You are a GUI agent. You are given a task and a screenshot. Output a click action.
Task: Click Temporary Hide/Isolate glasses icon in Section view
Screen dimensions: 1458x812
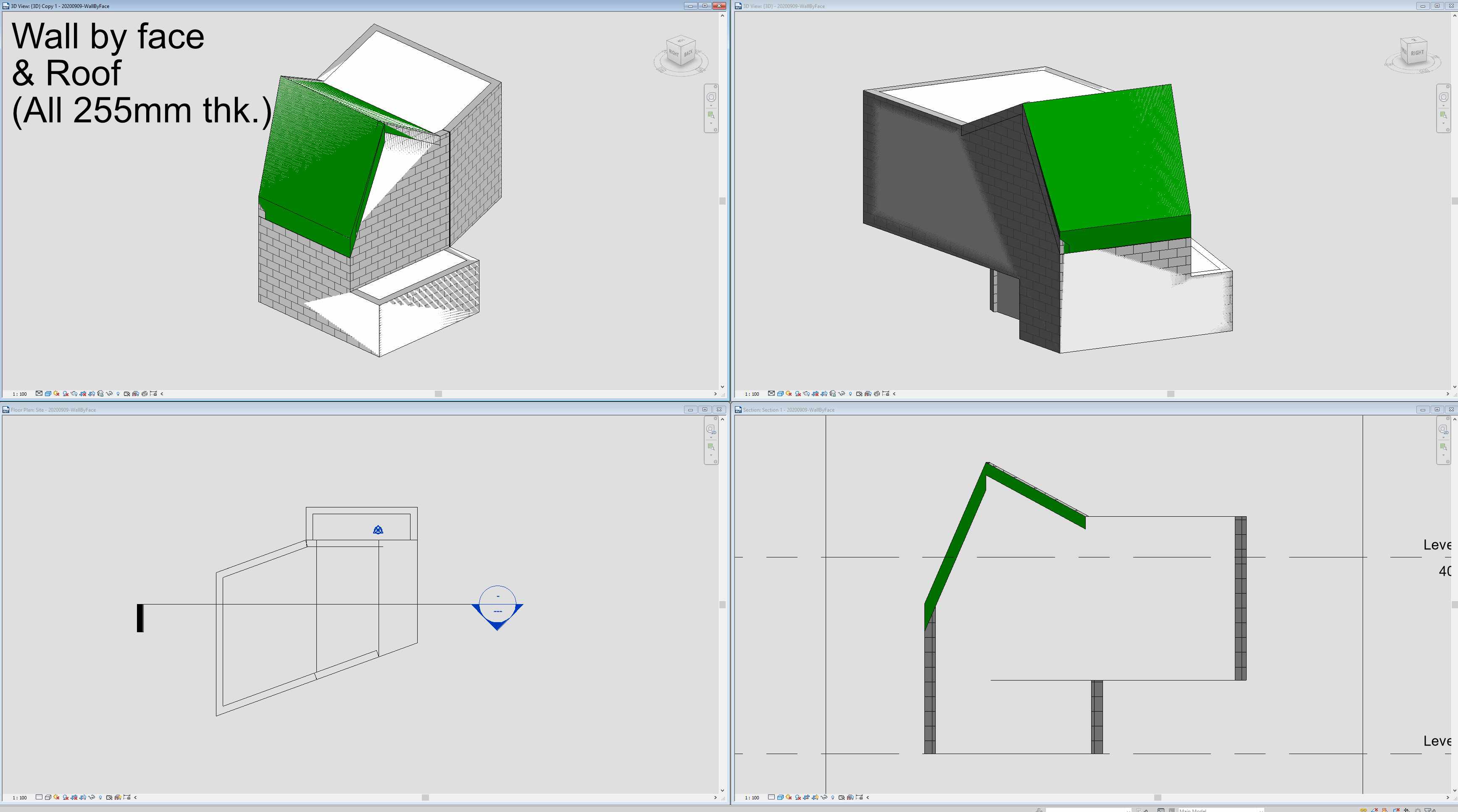click(824, 798)
